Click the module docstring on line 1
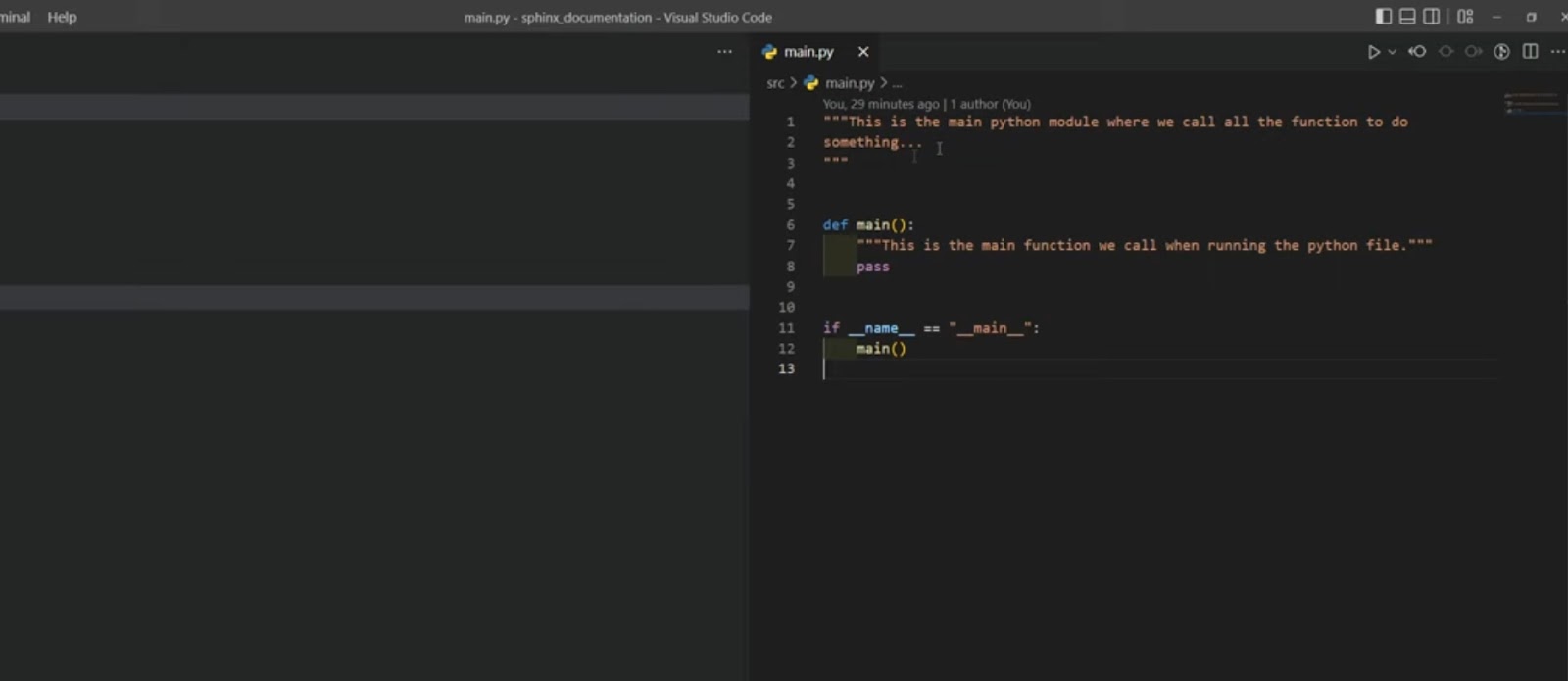Screen dimensions: 1568x681 coord(1115,122)
